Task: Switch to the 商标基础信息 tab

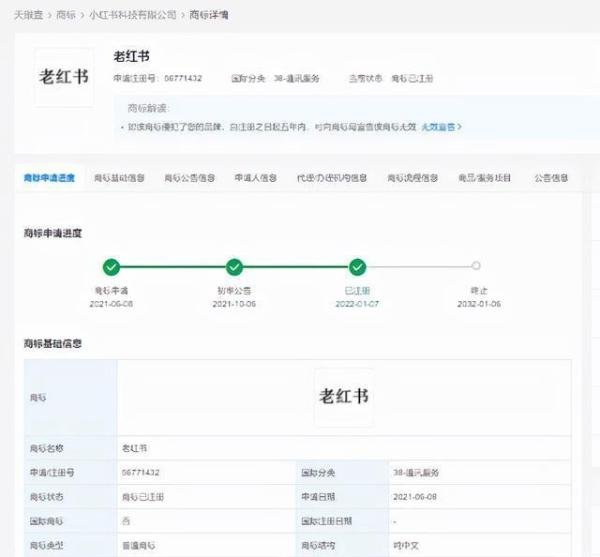Action: pos(119,178)
